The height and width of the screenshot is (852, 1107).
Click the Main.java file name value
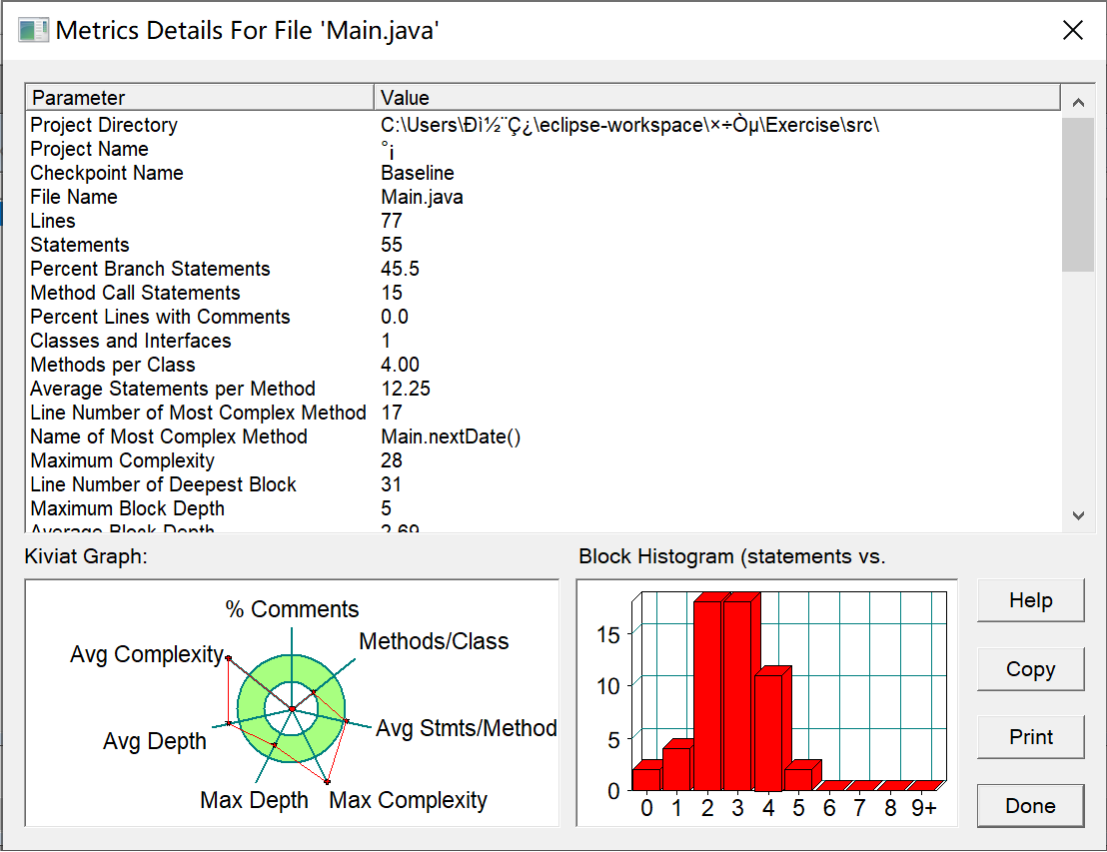[421, 197]
